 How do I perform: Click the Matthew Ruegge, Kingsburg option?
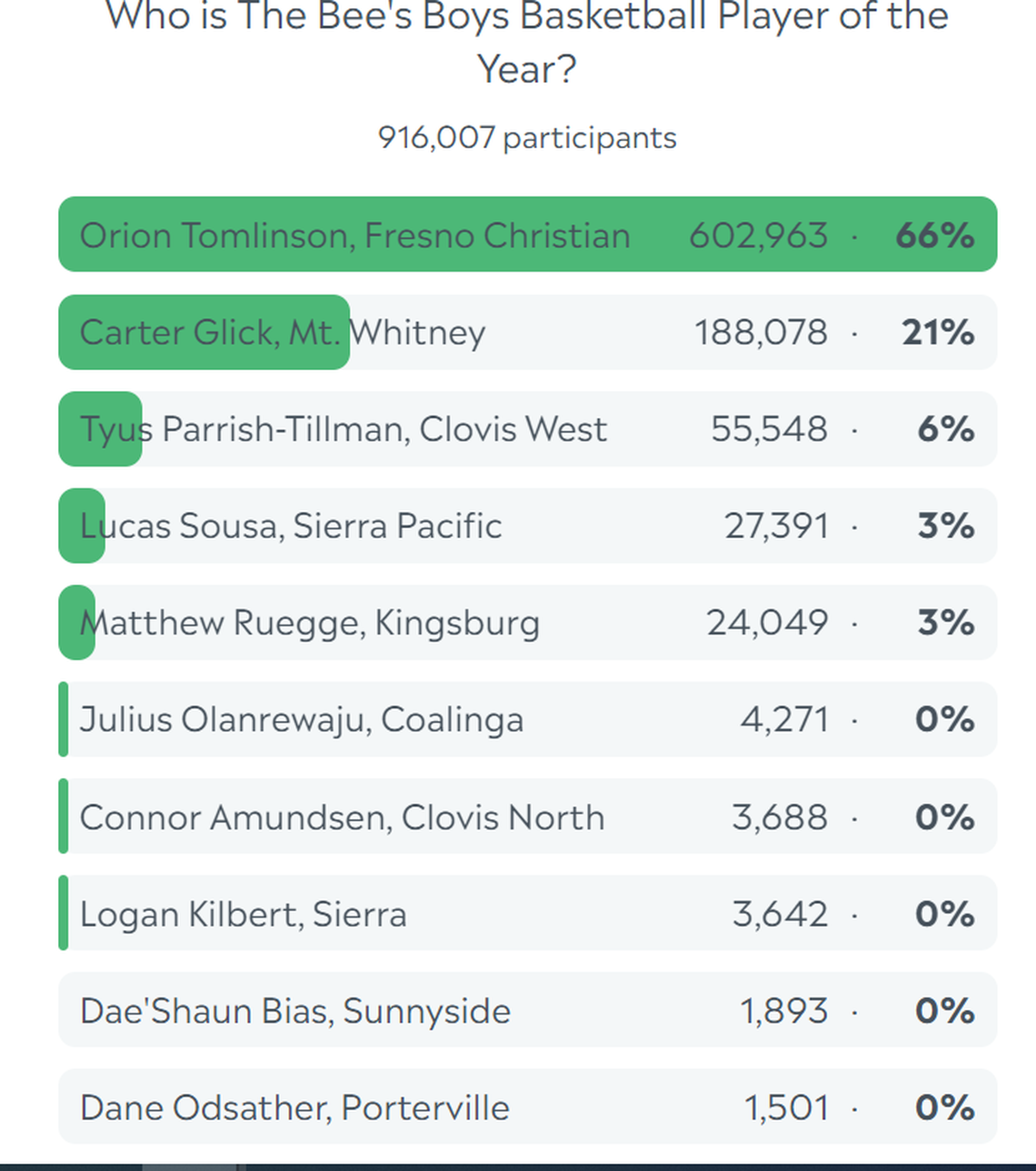pos(310,623)
